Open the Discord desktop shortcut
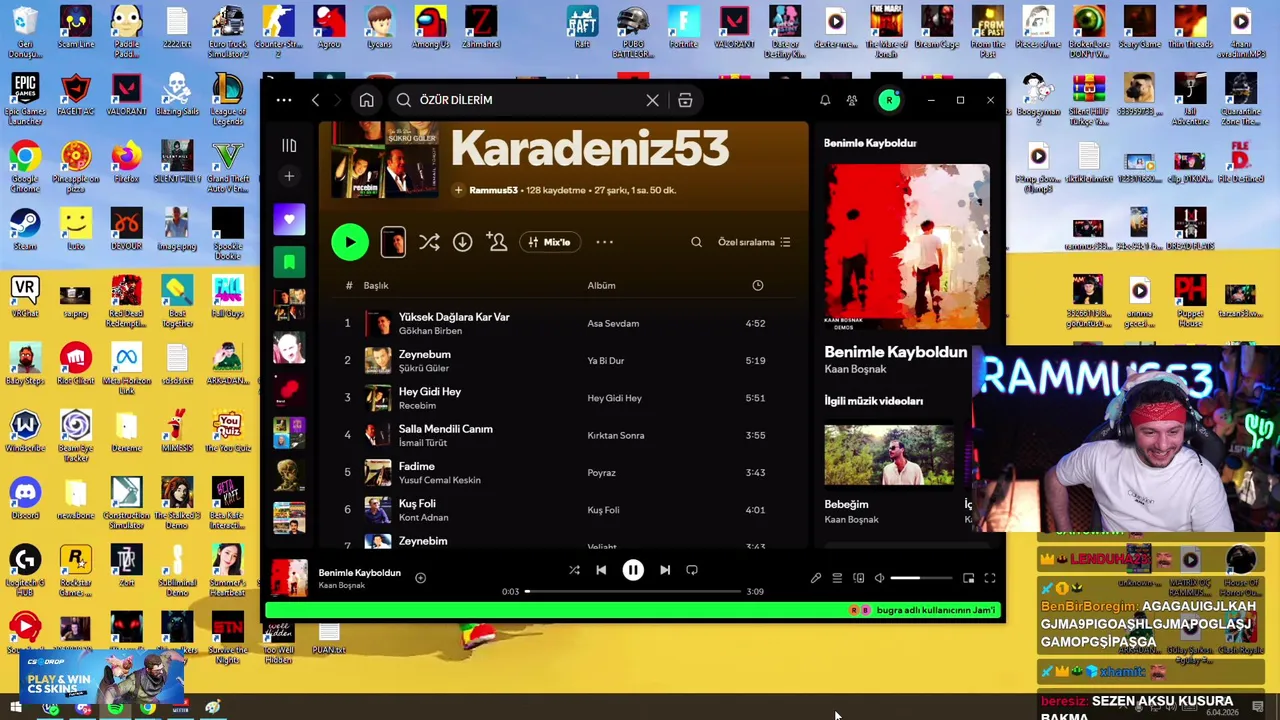This screenshot has height=720, width=1280. coord(25,498)
